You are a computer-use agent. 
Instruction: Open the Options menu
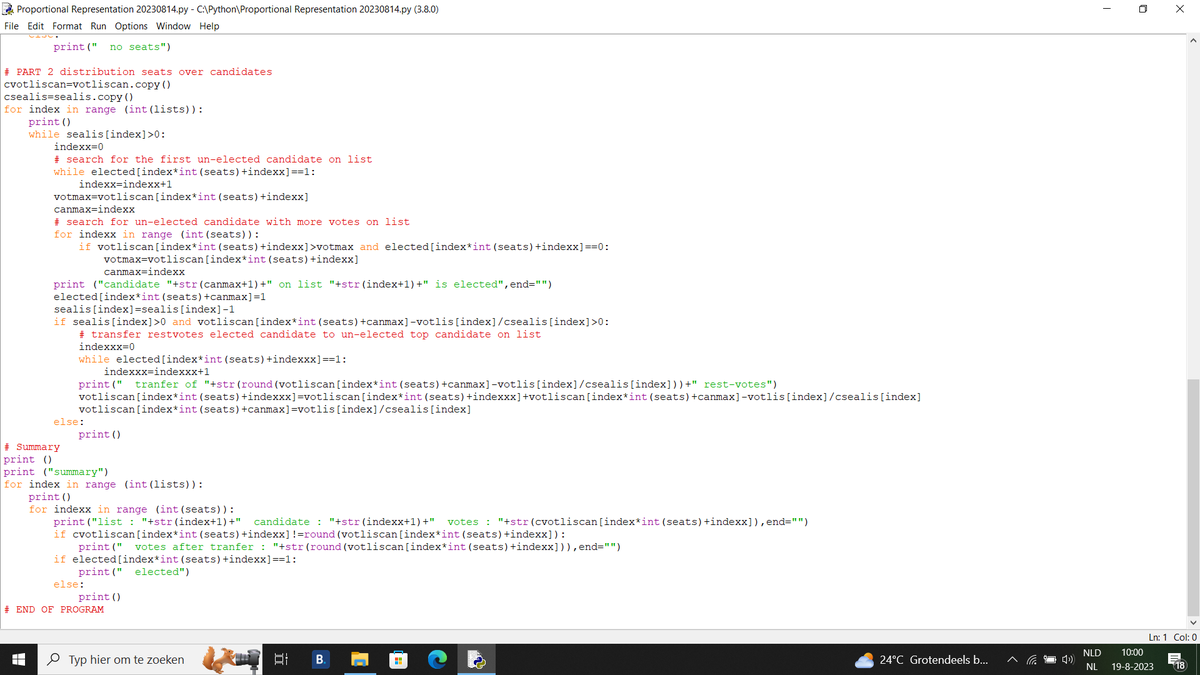click(x=131, y=26)
